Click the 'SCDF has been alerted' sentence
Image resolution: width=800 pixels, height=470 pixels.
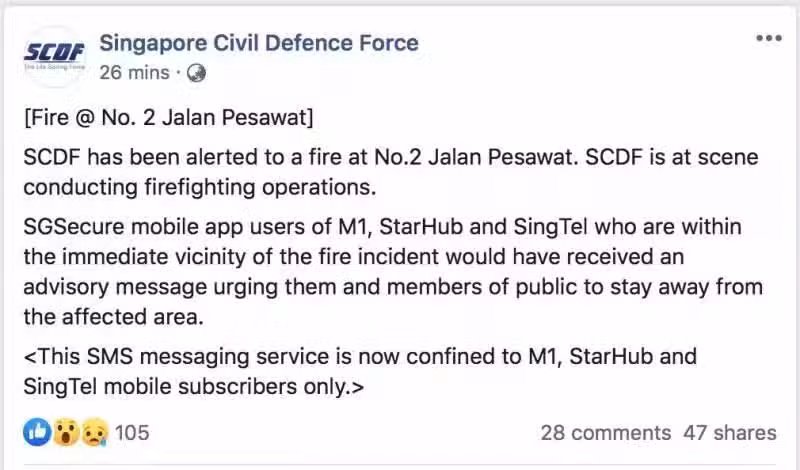pos(391,157)
